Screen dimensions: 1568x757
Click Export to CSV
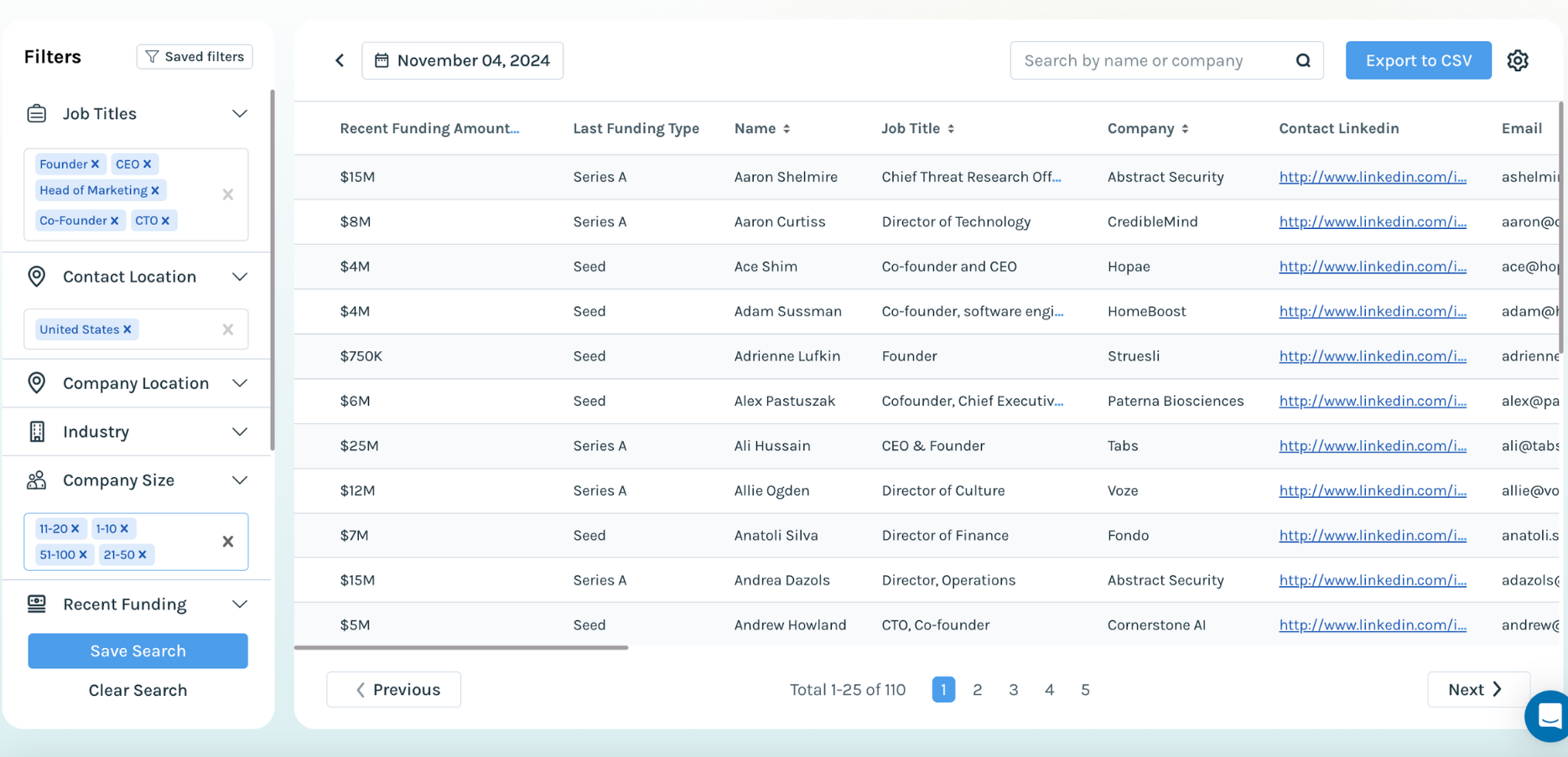click(x=1419, y=60)
